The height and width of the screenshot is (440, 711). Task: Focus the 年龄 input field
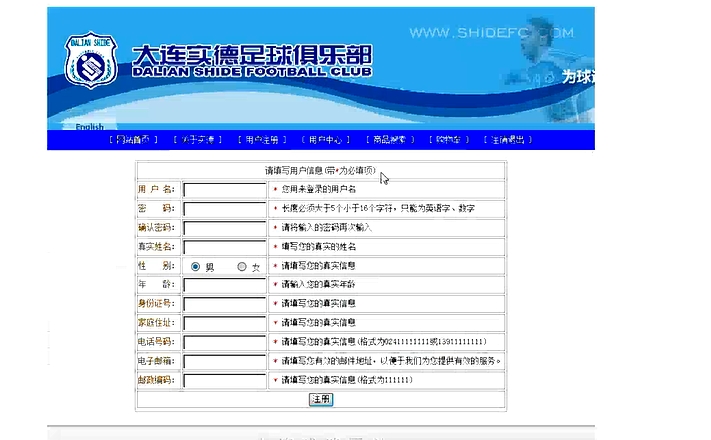click(x=224, y=285)
